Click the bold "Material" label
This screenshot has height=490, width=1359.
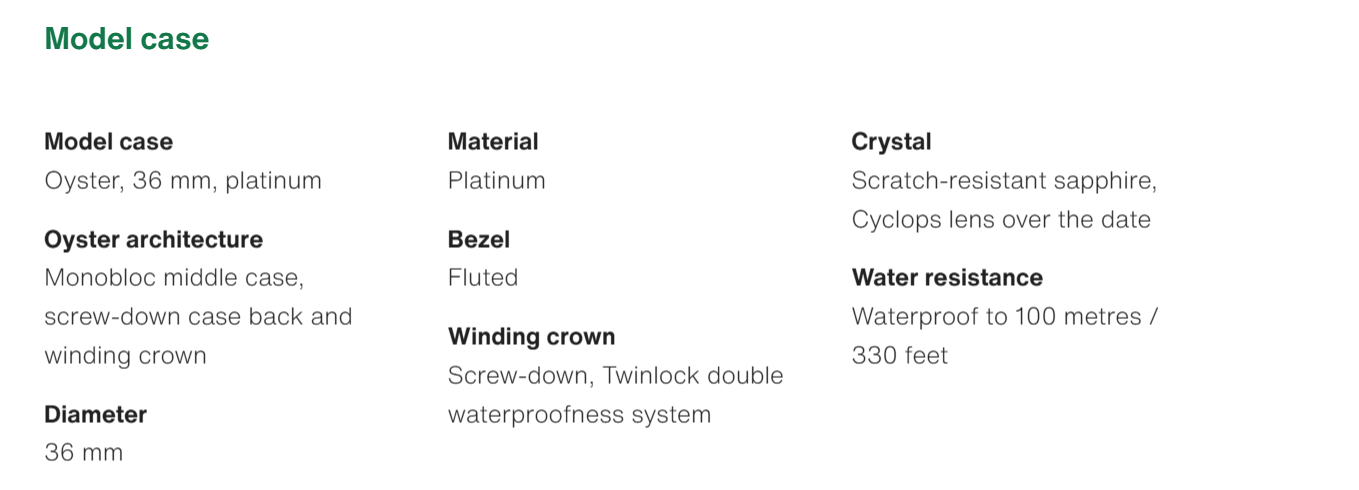[493, 142]
